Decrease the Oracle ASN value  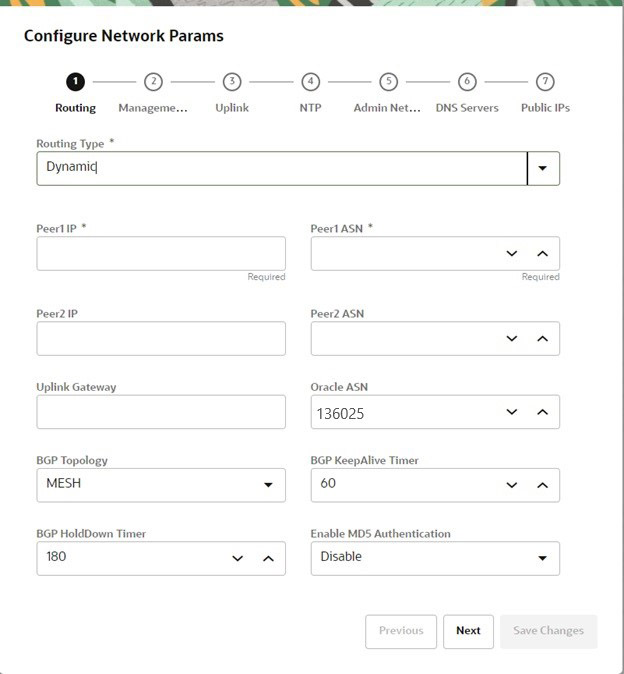coord(512,412)
